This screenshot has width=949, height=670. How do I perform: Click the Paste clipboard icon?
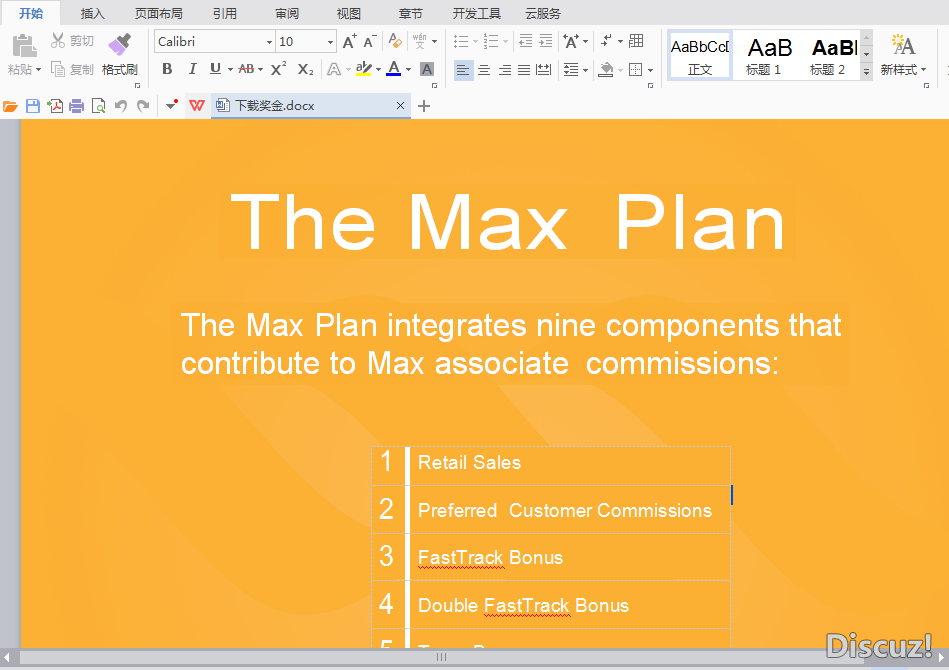(x=24, y=46)
